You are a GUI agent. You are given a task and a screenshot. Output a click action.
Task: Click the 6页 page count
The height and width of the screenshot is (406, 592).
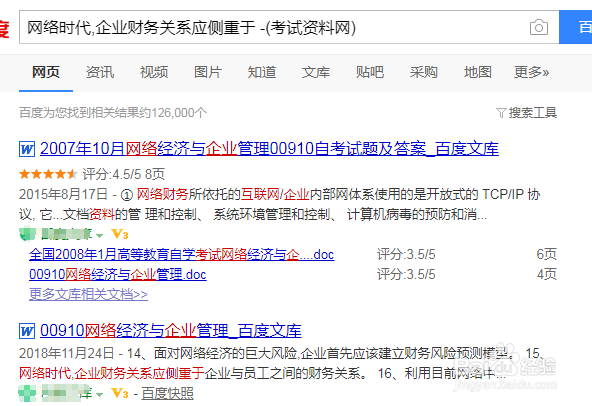(x=547, y=254)
